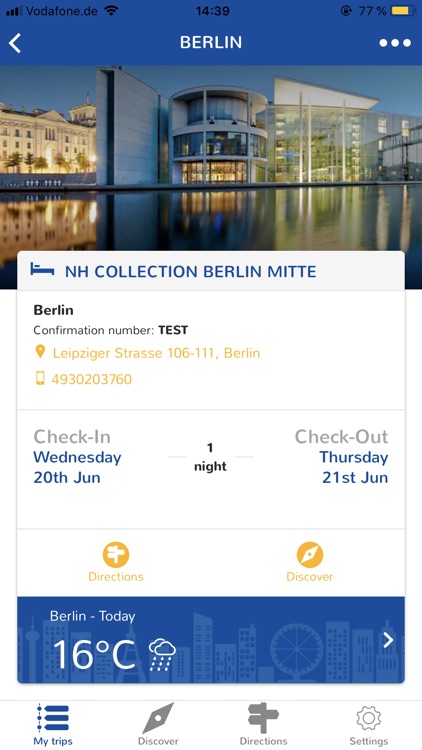
Task: Tap the yellow Discover compass icon
Action: (310, 555)
